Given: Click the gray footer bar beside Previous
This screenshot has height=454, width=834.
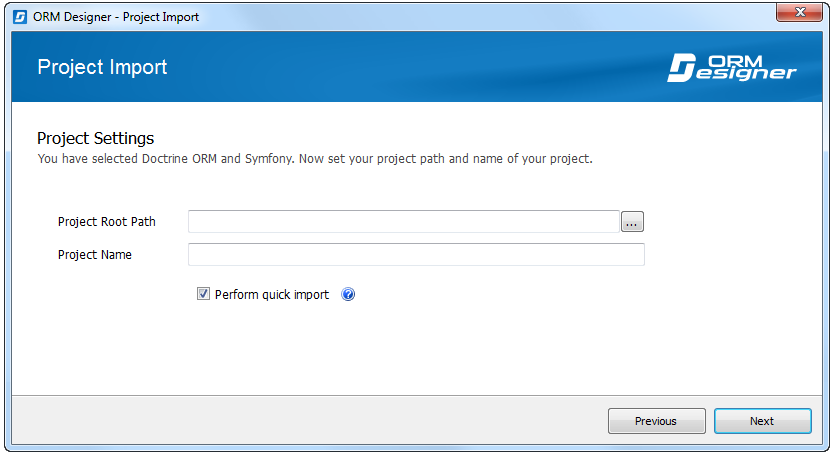Looking at the screenshot, I should pos(308,420).
